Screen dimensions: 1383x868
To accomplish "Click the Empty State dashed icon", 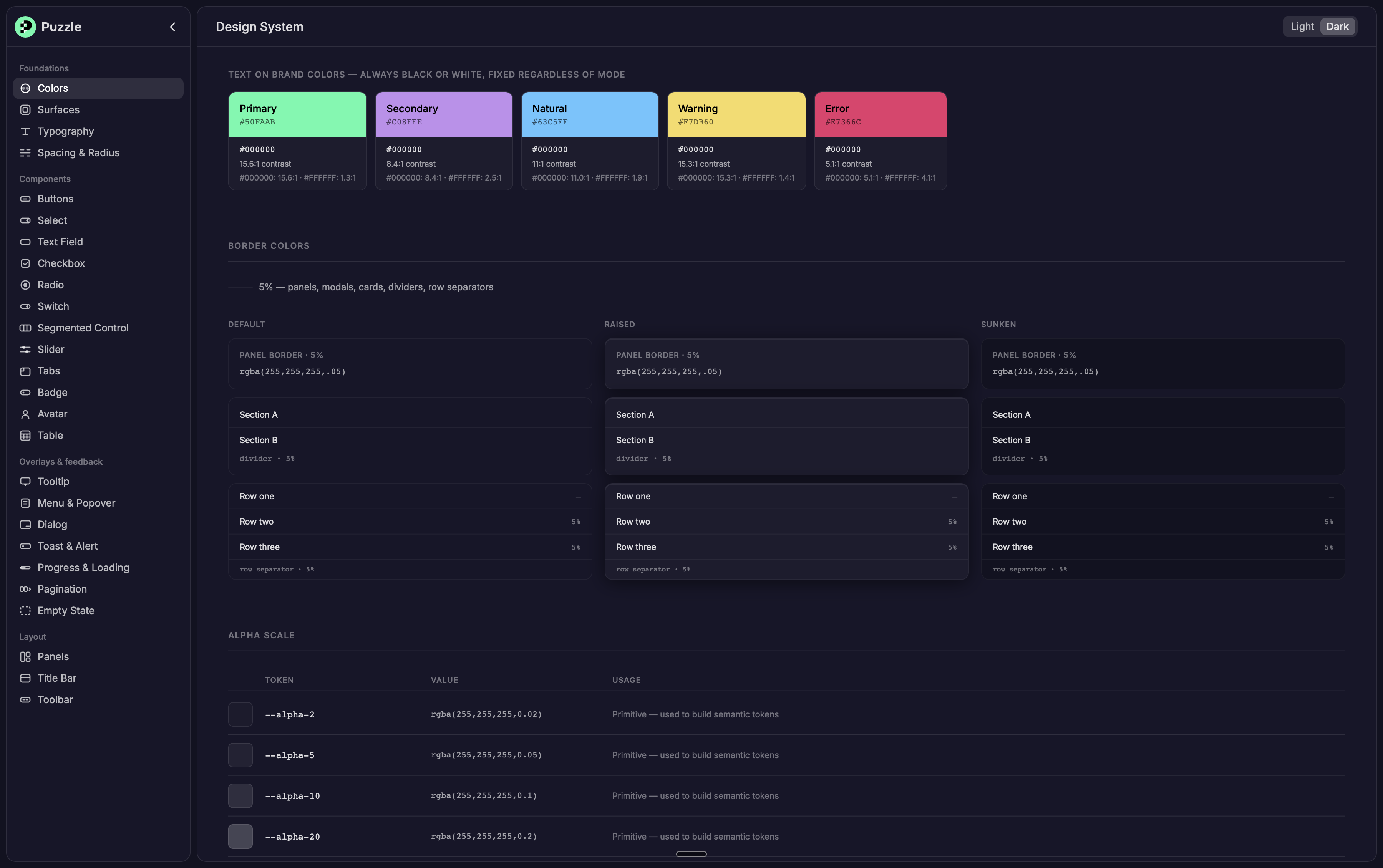I will click(x=25, y=611).
